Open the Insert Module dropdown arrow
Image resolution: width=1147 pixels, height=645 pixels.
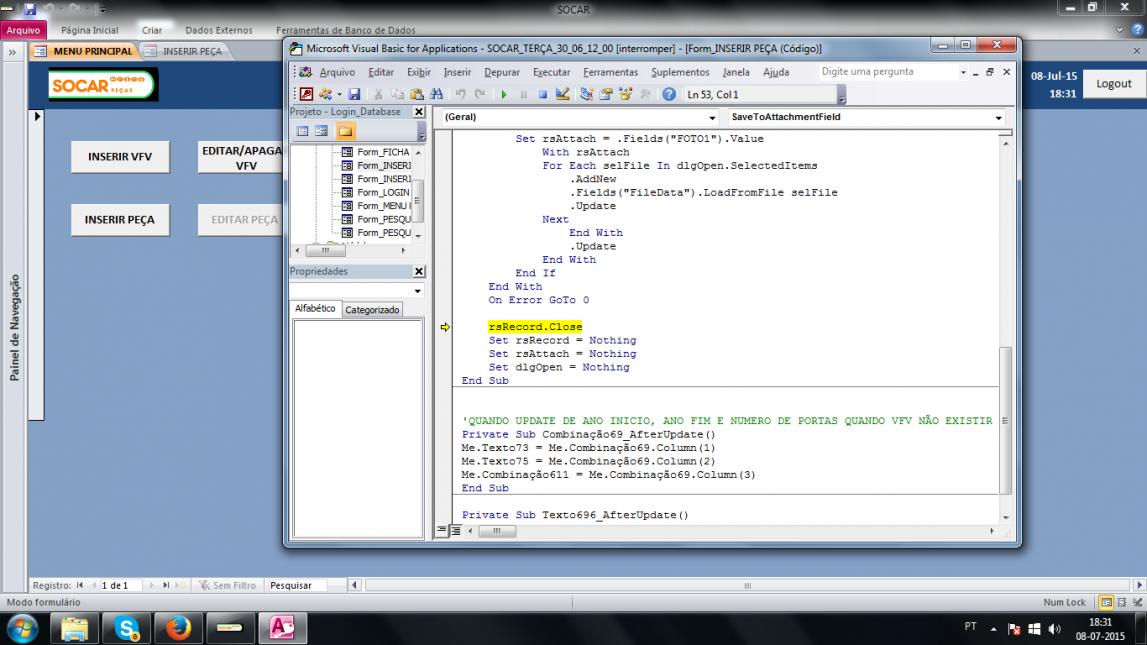(x=339, y=94)
